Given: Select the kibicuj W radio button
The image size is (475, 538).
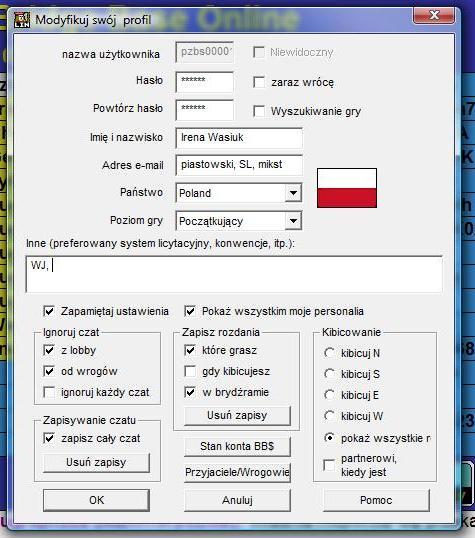Looking at the screenshot, I should pyautogui.click(x=329, y=416).
